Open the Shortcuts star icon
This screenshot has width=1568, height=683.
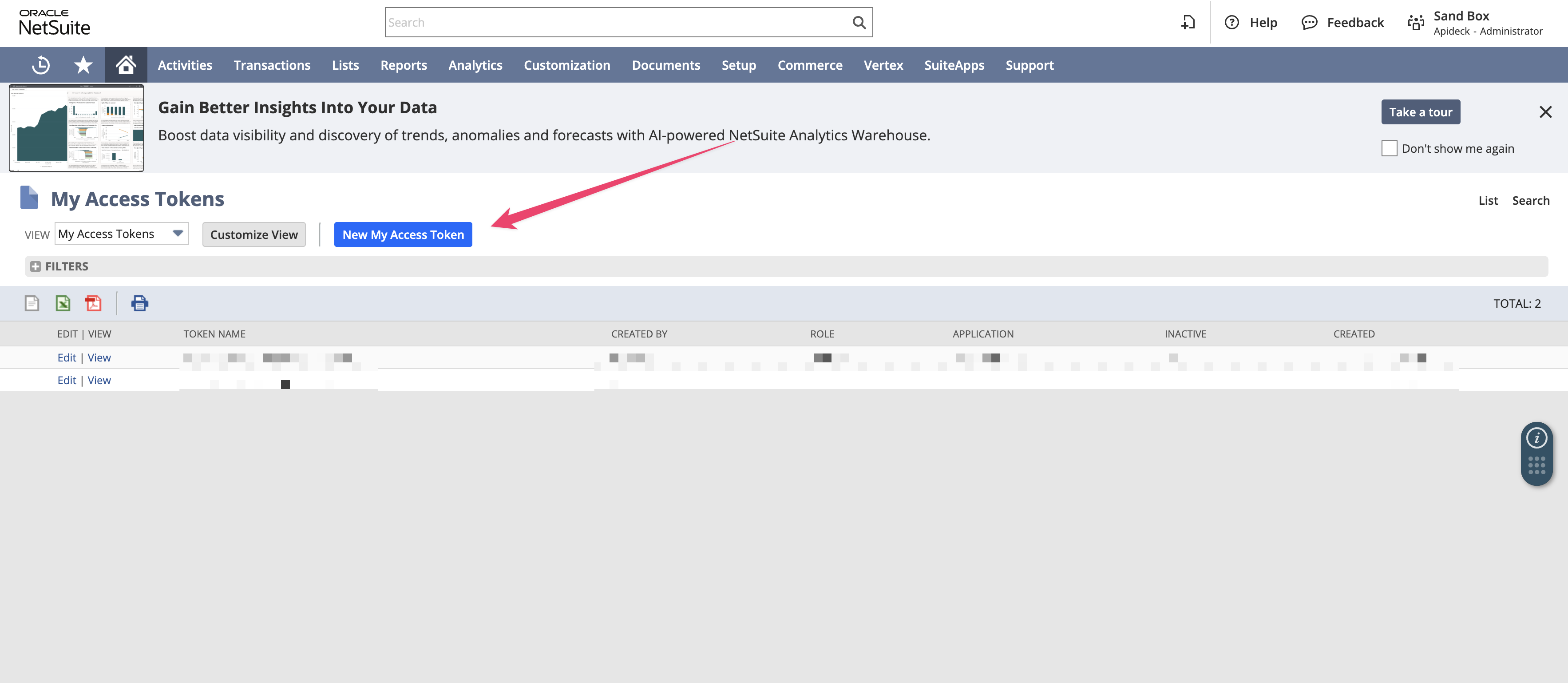pyautogui.click(x=83, y=64)
